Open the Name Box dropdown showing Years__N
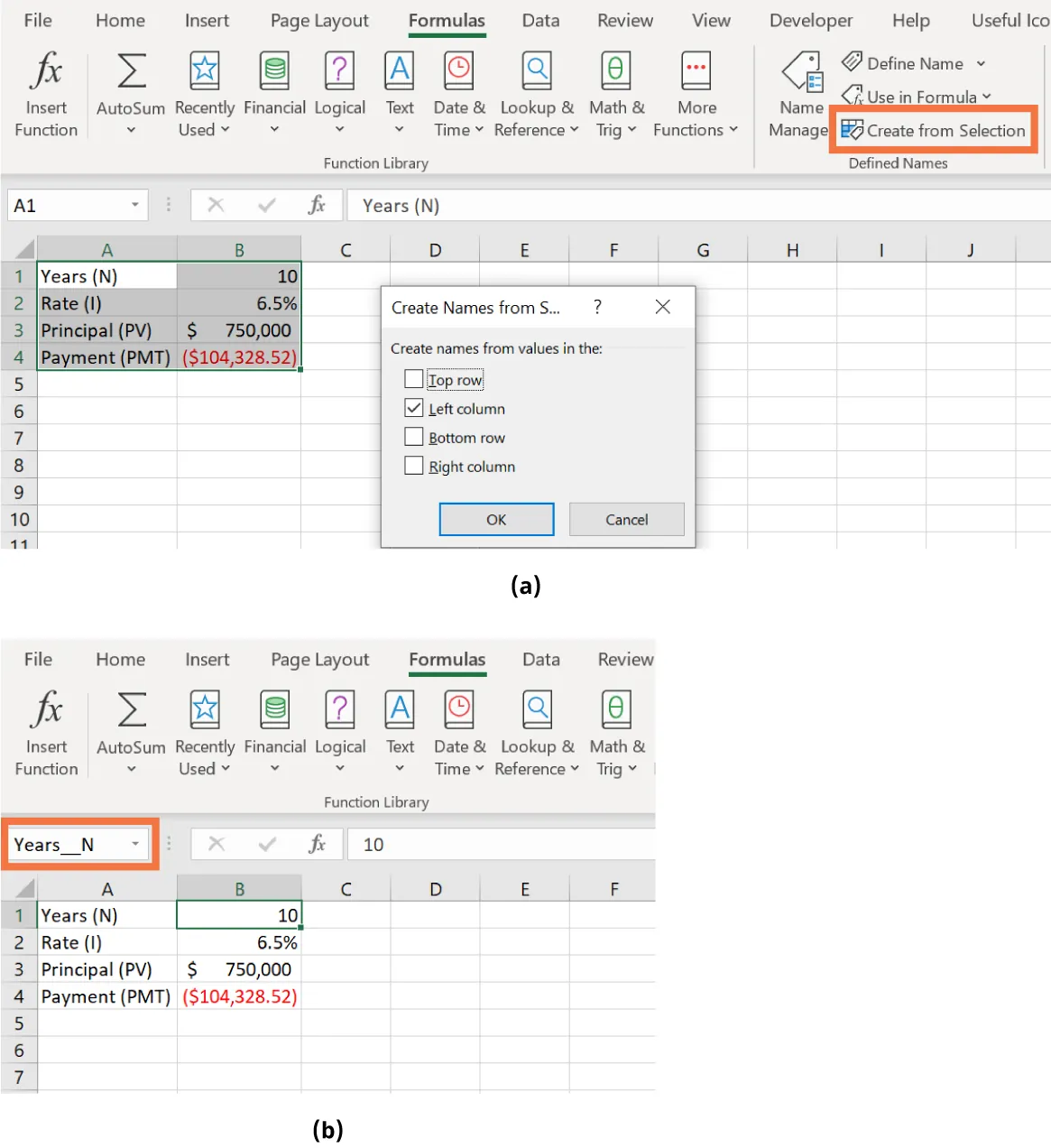This screenshot has height=1148, width=1051. [134, 844]
